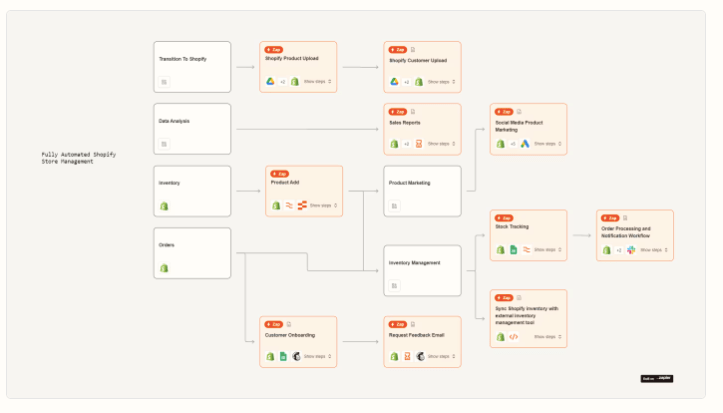Click Google Sheets icon in Stock Tracking card
The image size is (723, 413).
click(x=513, y=250)
